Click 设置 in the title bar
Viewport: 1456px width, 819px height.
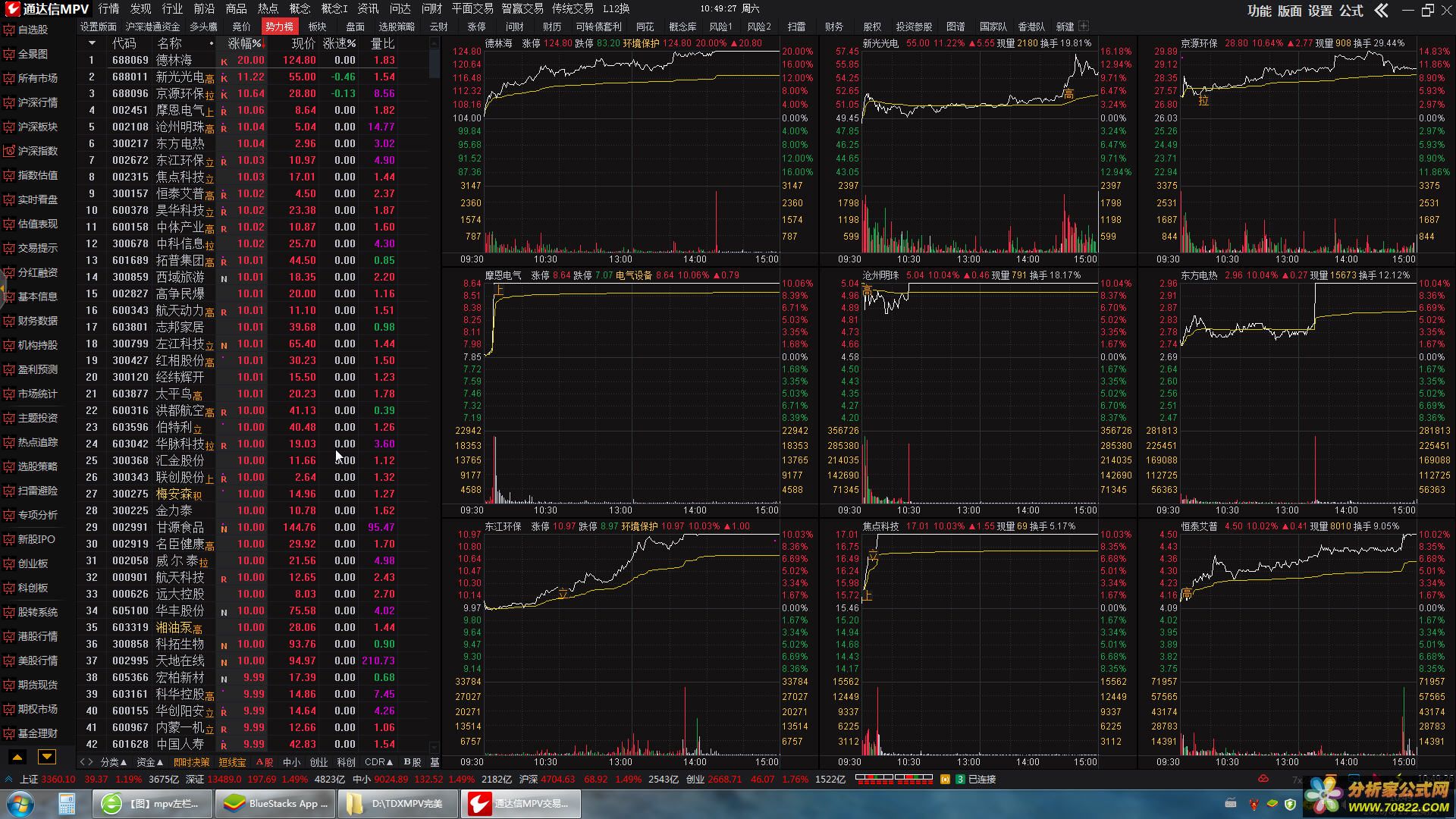[1319, 11]
